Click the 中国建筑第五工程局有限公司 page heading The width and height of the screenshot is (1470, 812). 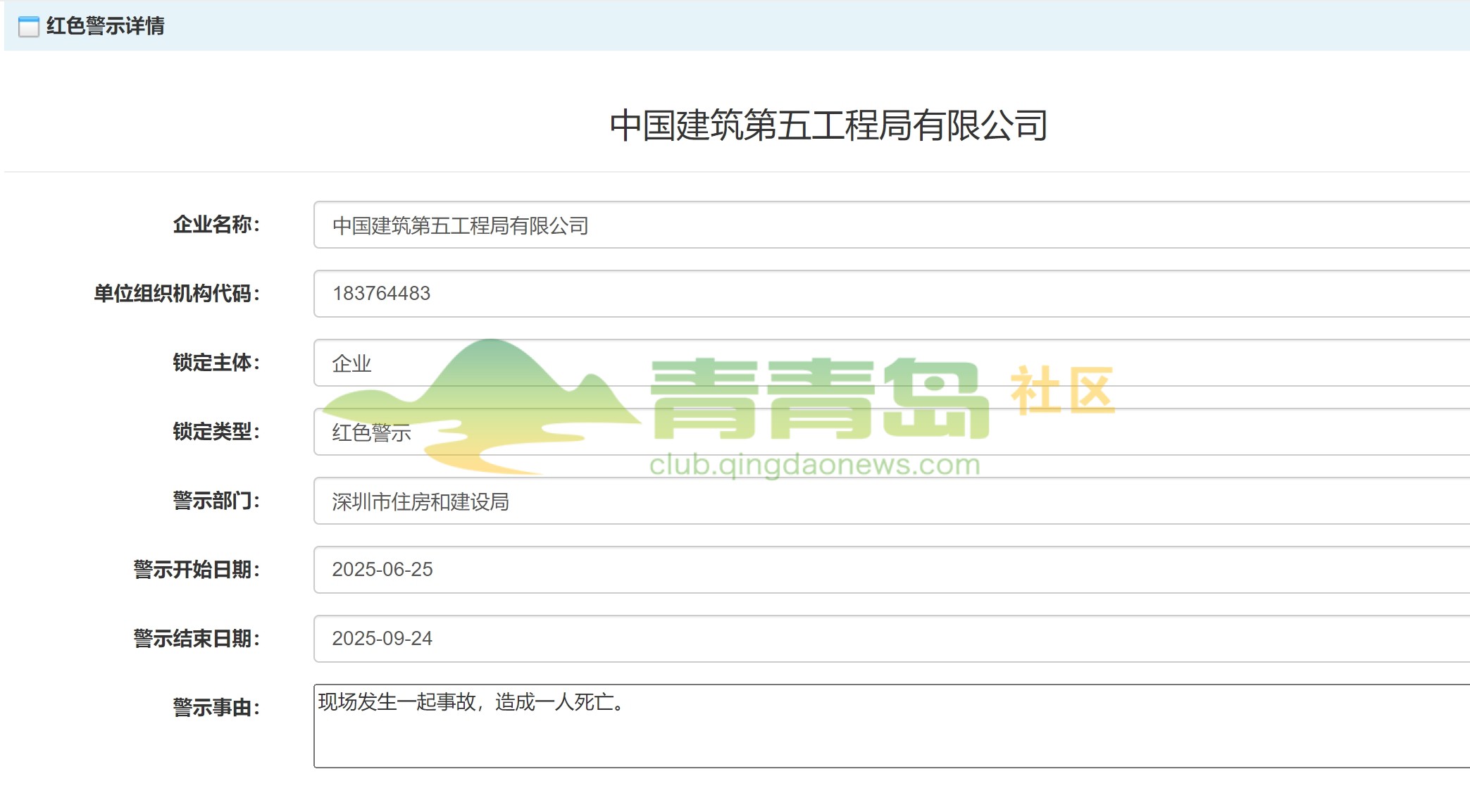pyautogui.click(x=828, y=125)
